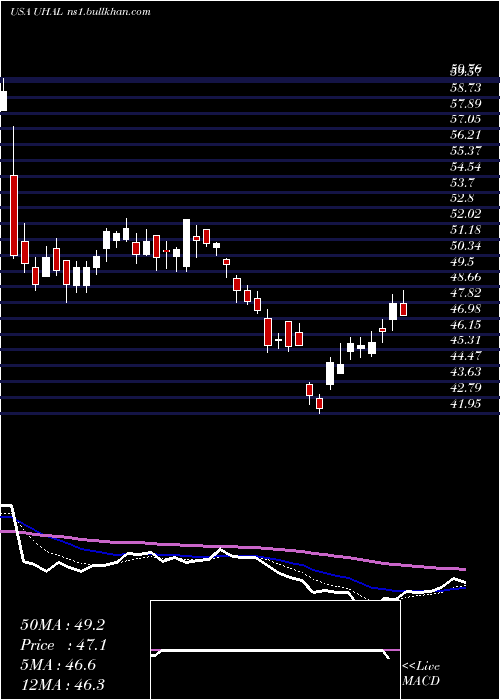Screen dimensions: 500x700
Task: Click the 46.98 price axis label
Action: [x=466, y=308]
